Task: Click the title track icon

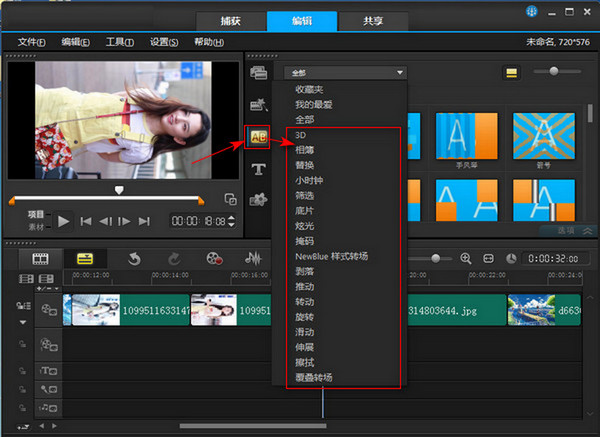Action: click(49, 371)
